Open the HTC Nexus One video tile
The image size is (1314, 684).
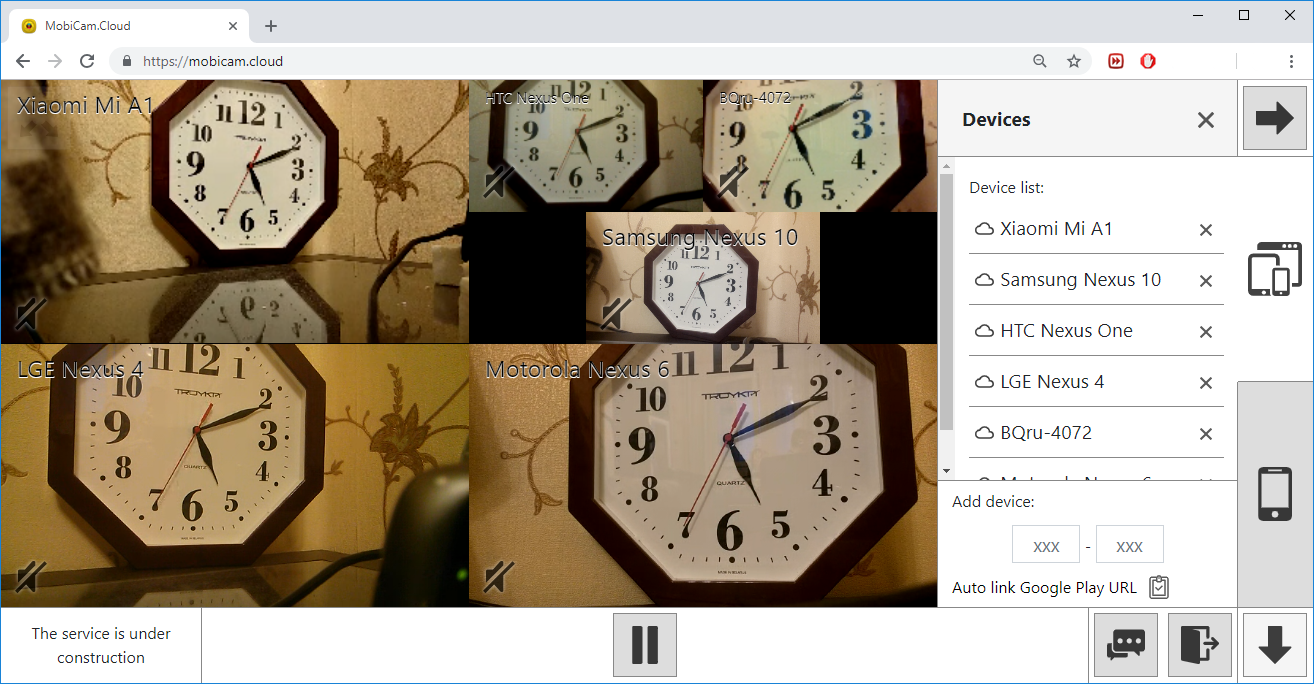(x=586, y=146)
